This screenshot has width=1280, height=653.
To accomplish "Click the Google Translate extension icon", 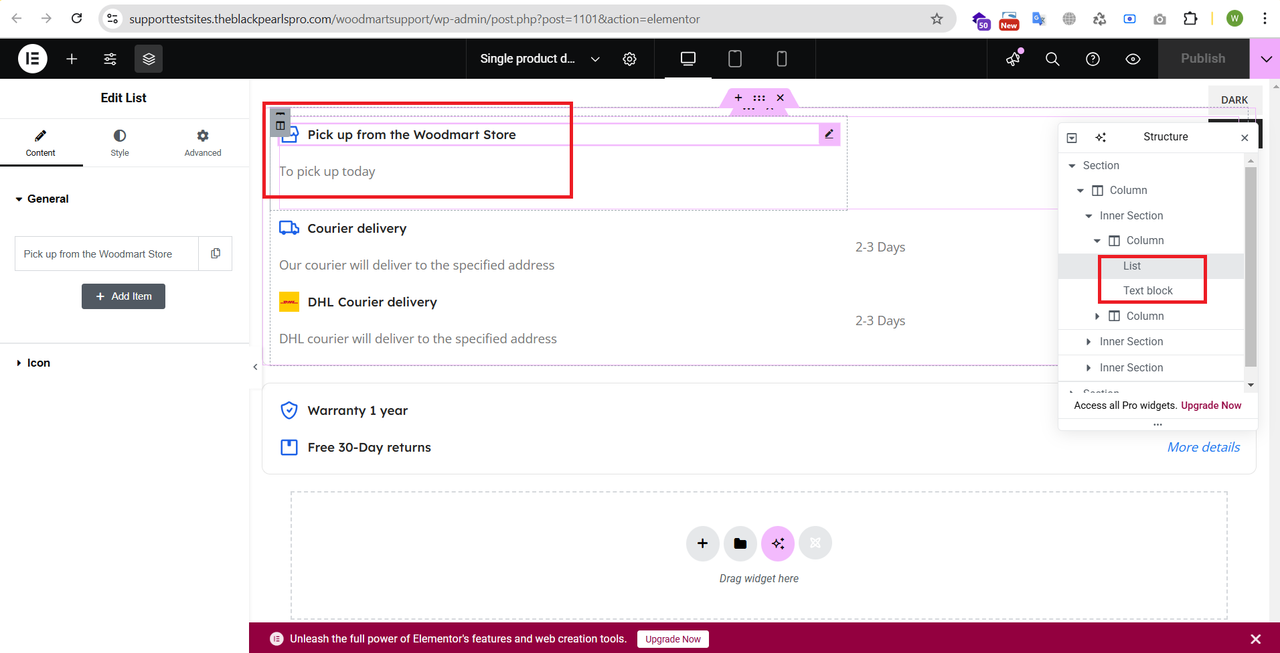I will (1039, 19).
